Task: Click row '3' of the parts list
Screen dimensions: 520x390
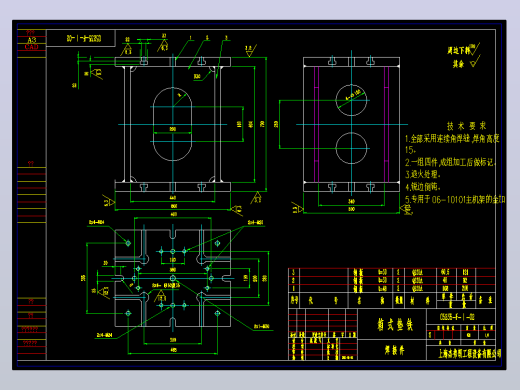Action: pos(392,272)
